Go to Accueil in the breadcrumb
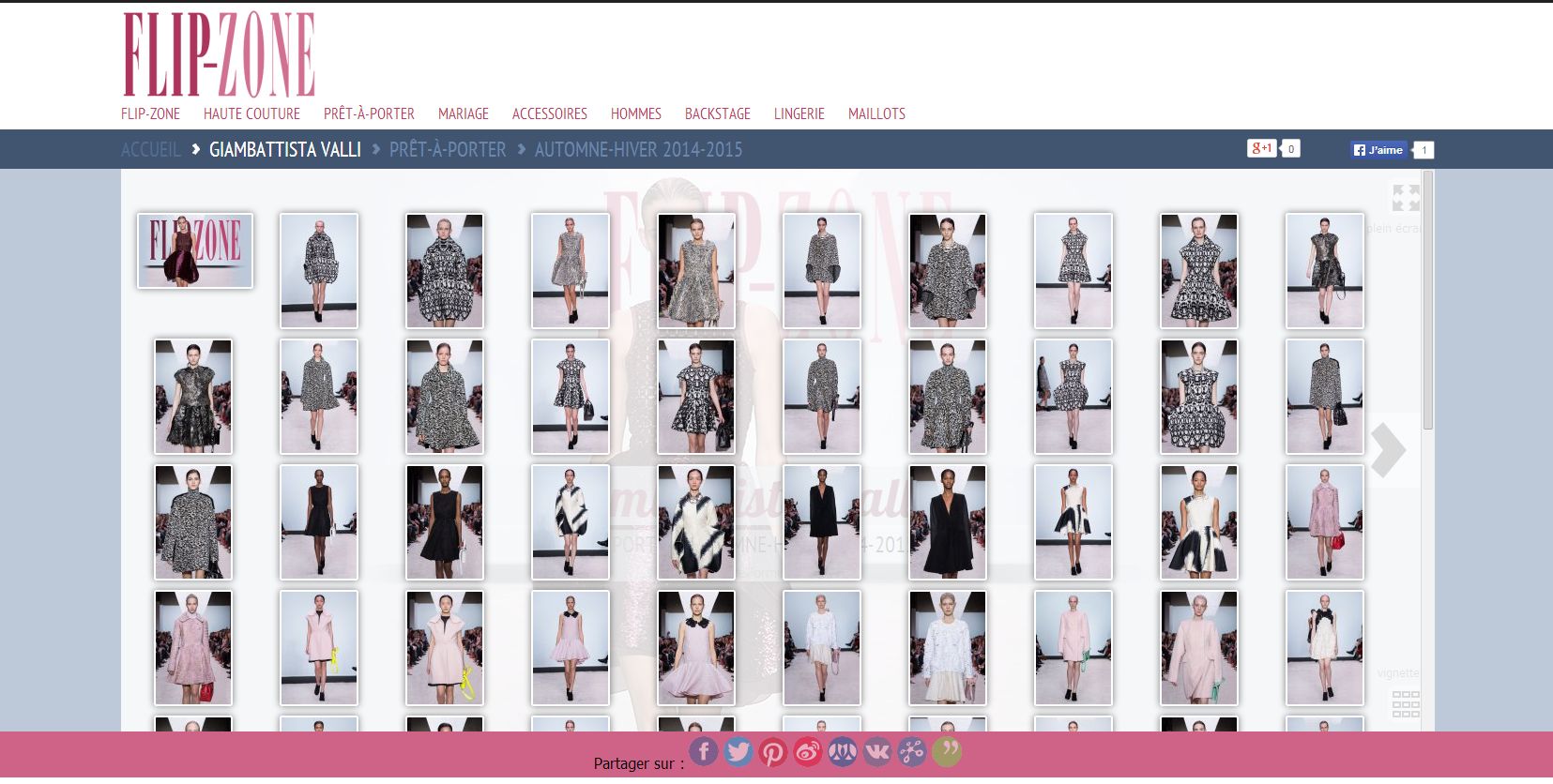 coord(150,150)
